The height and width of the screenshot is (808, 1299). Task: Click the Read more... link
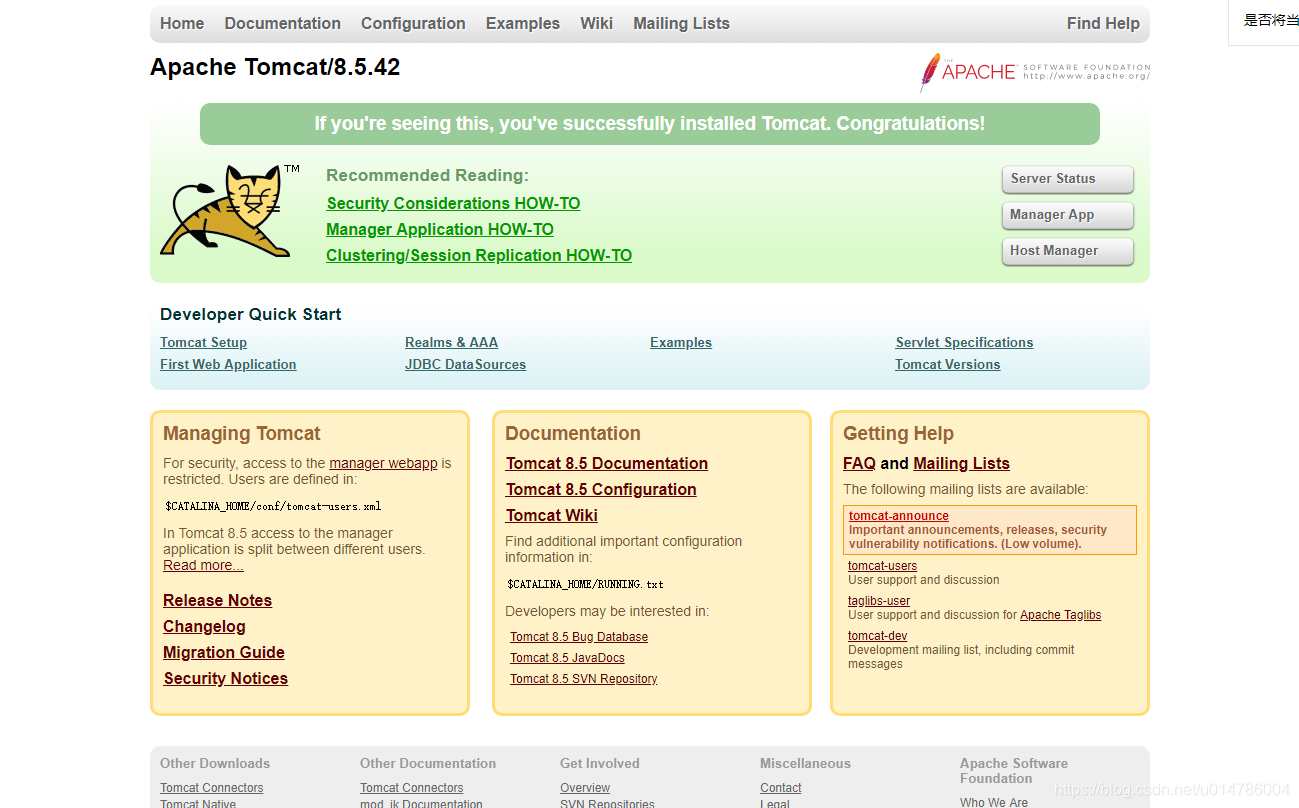pyautogui.click(x=203, y=565)
